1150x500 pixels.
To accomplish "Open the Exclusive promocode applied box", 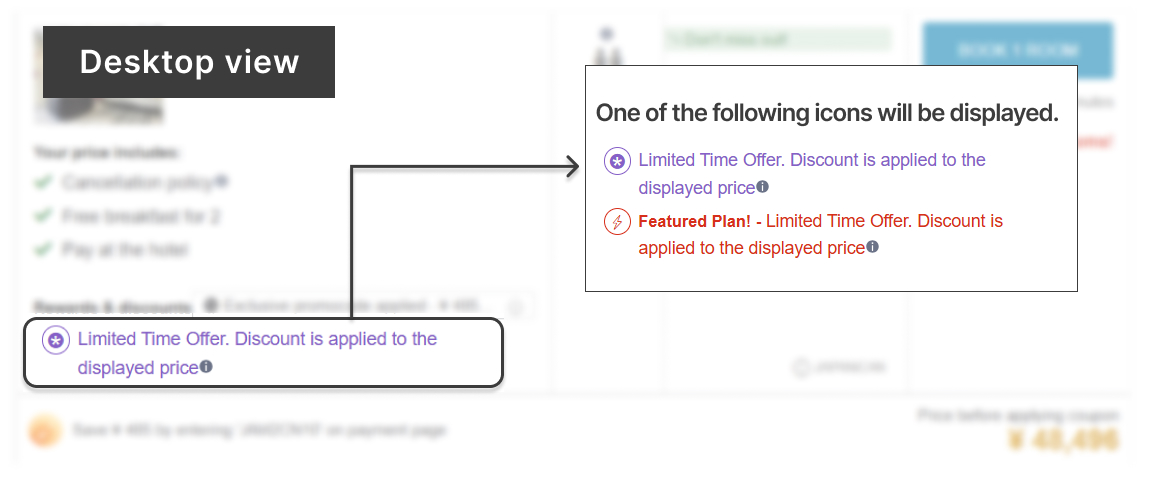I will click(x=363, y=306).
